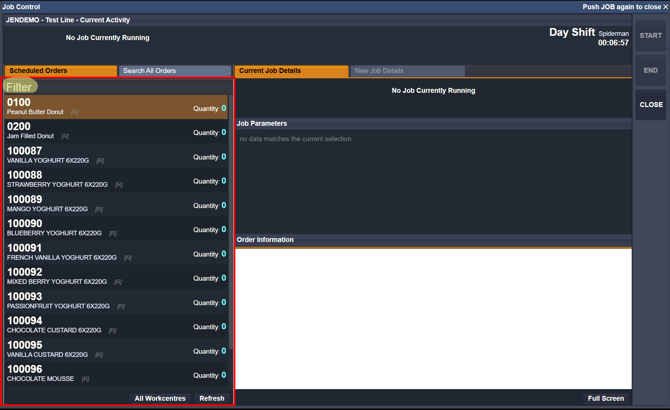The height and width of the screenshot is (410, 670).
Task: Click the END button
Action: [x=650, y=70]
